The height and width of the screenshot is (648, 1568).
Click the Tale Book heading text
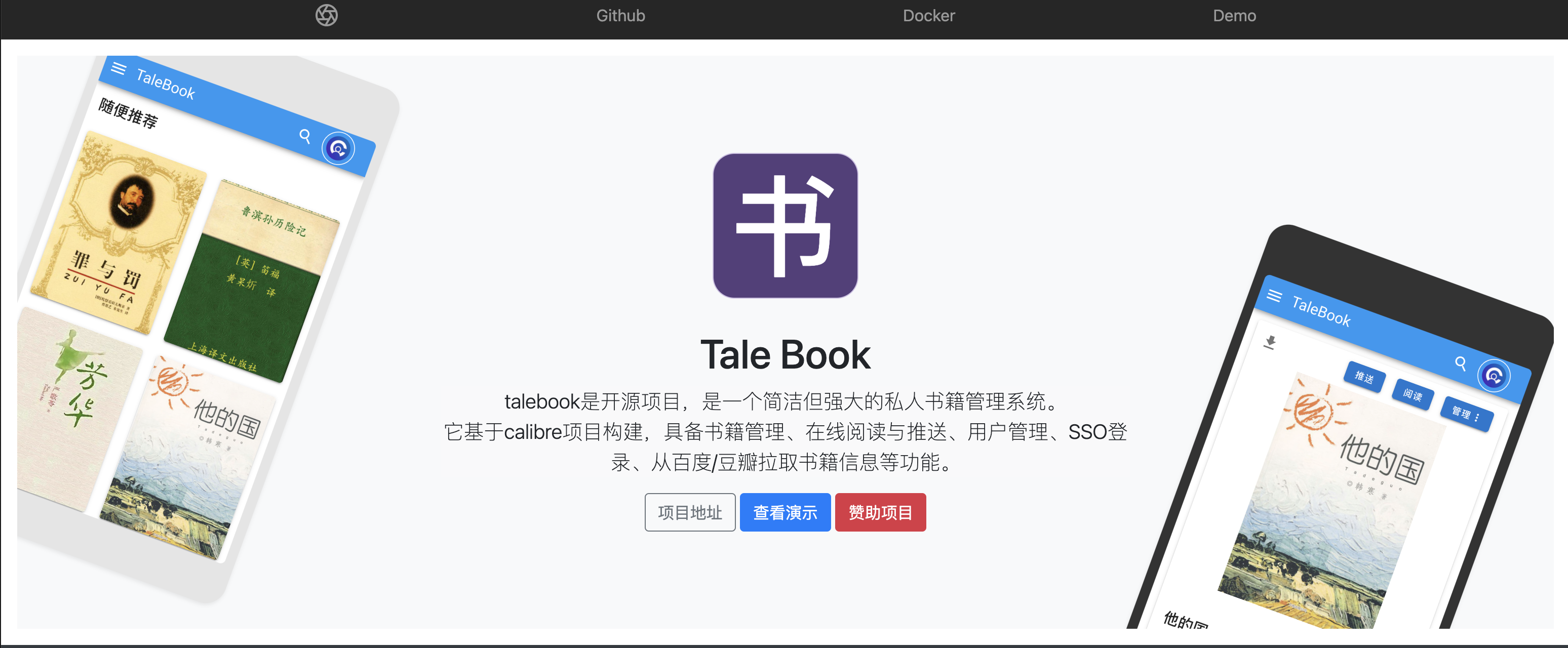click(x=785, y=355)
